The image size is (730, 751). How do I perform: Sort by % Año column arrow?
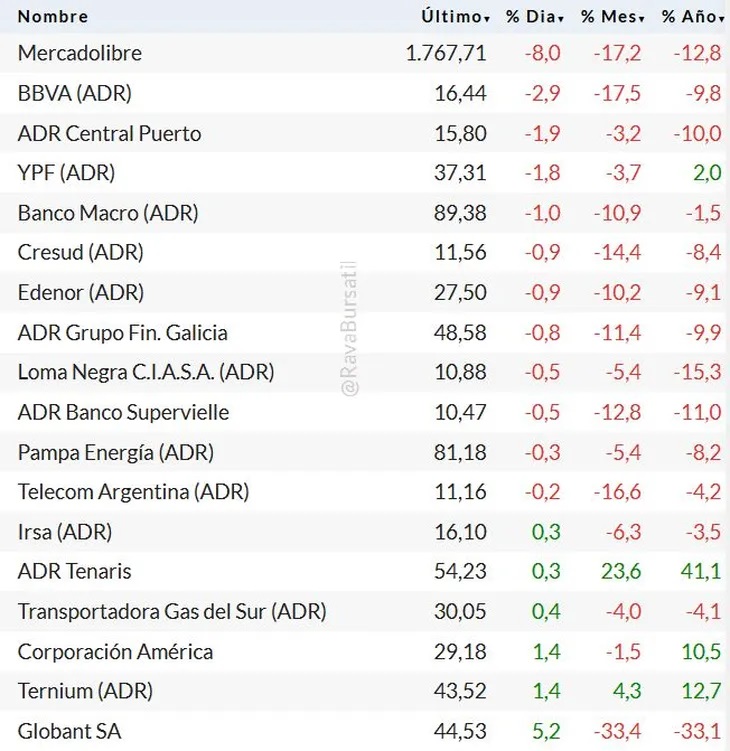[722, 19]
